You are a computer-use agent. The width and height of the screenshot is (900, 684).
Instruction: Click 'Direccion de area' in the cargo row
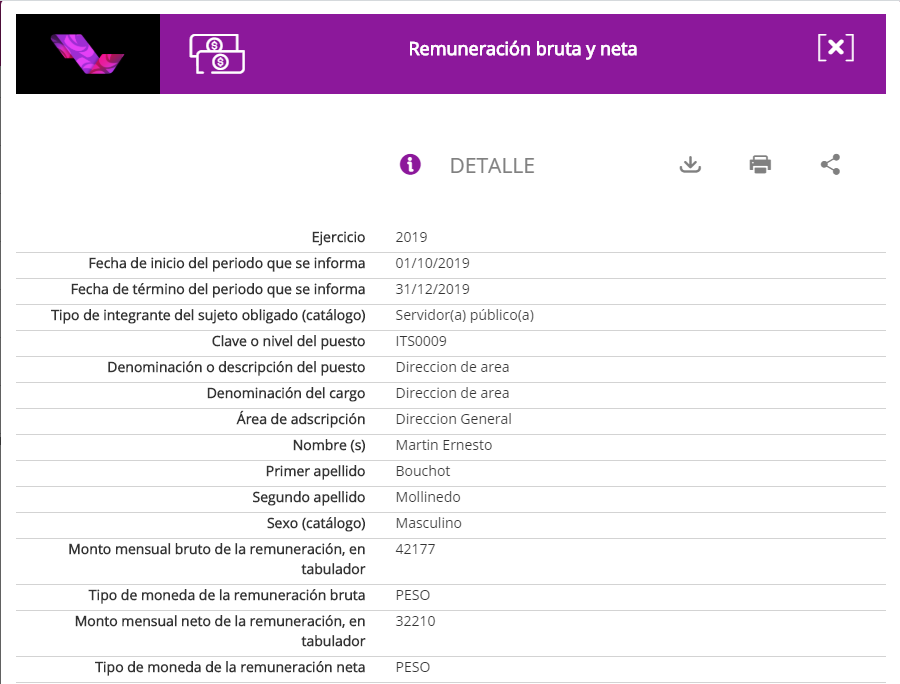(452, 393)
